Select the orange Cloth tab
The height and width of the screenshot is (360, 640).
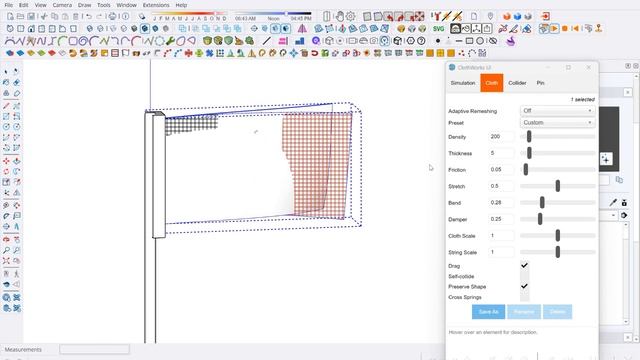tap(491, 83)
